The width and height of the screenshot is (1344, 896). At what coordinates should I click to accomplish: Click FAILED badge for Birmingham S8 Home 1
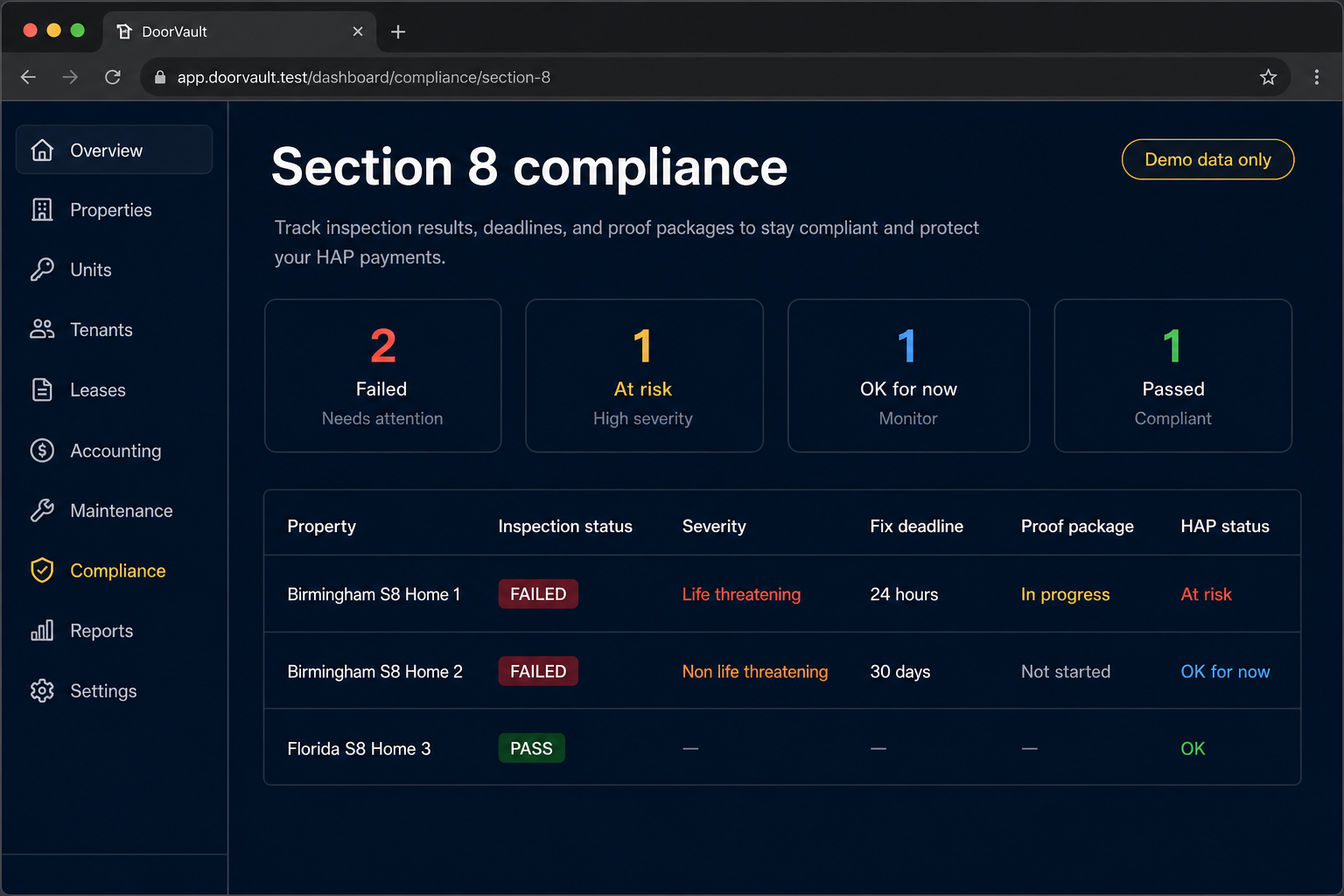click(x=538, y=594)
